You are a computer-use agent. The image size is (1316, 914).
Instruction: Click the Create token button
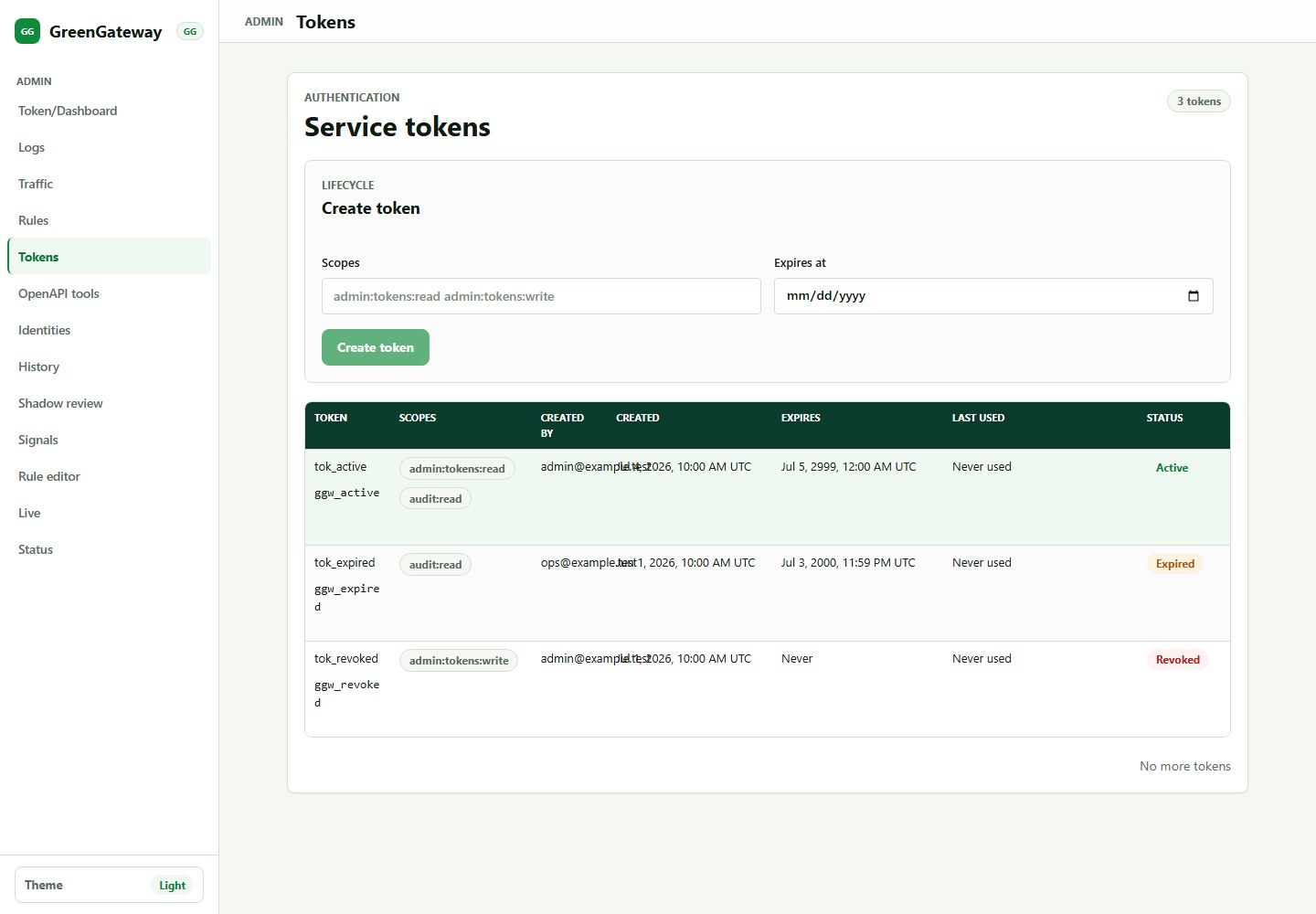tap(376, 347)
